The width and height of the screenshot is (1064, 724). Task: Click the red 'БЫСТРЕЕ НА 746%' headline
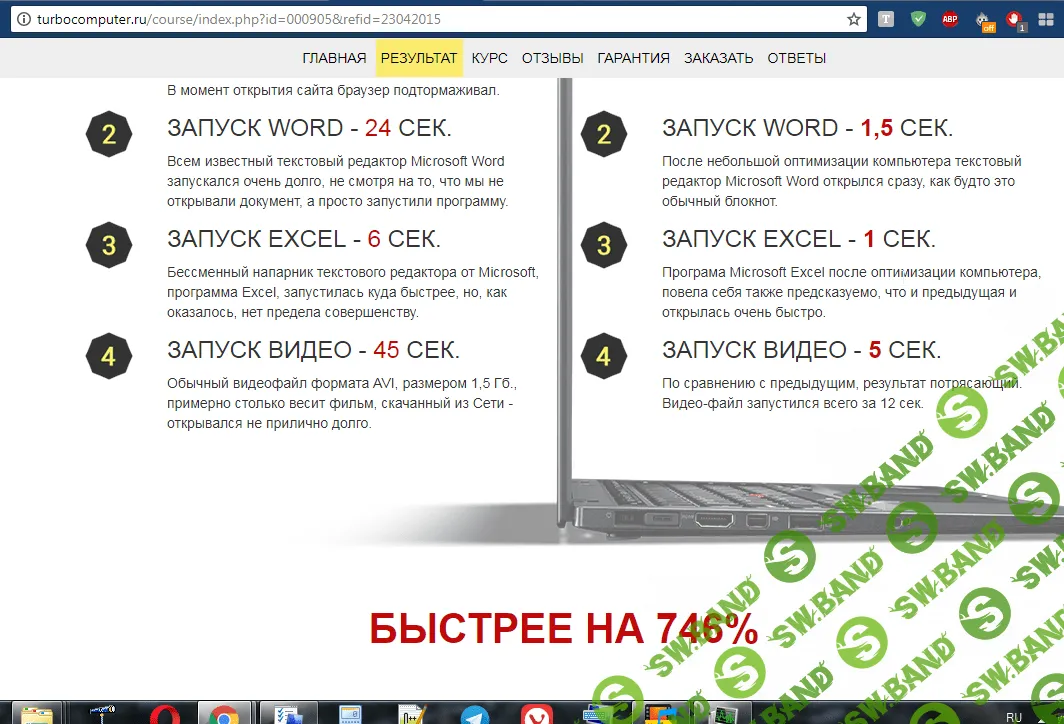564,628
